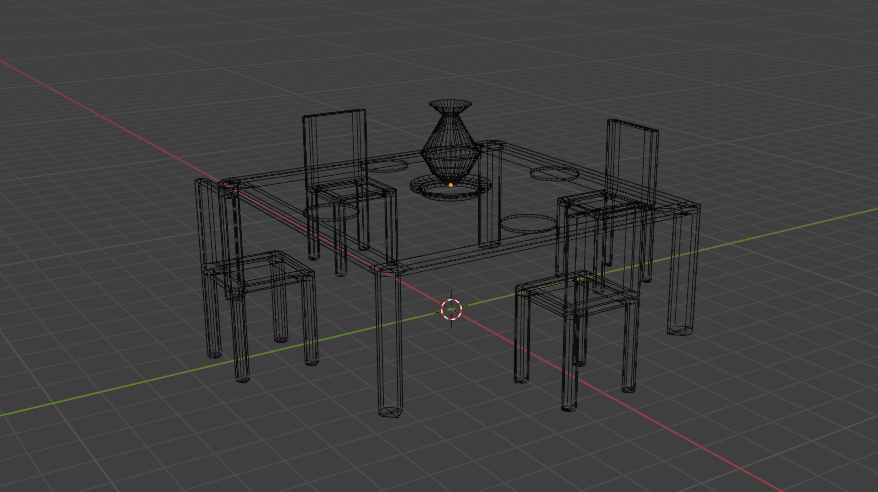Select the table's far right corner leg
878x492 pixels.
(x=684, y=270)
